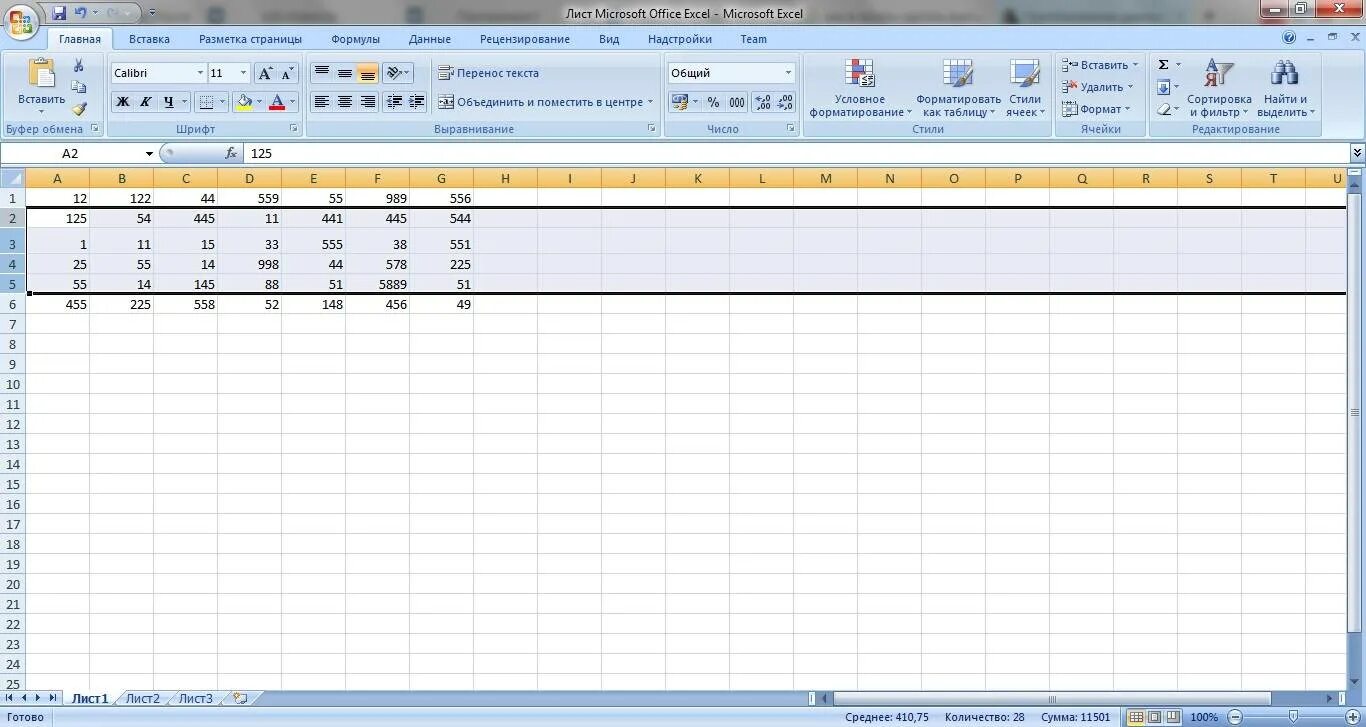1366x727 pixels.
Task: Open the Стили ячеек gallery
Action: point(1025,88)
